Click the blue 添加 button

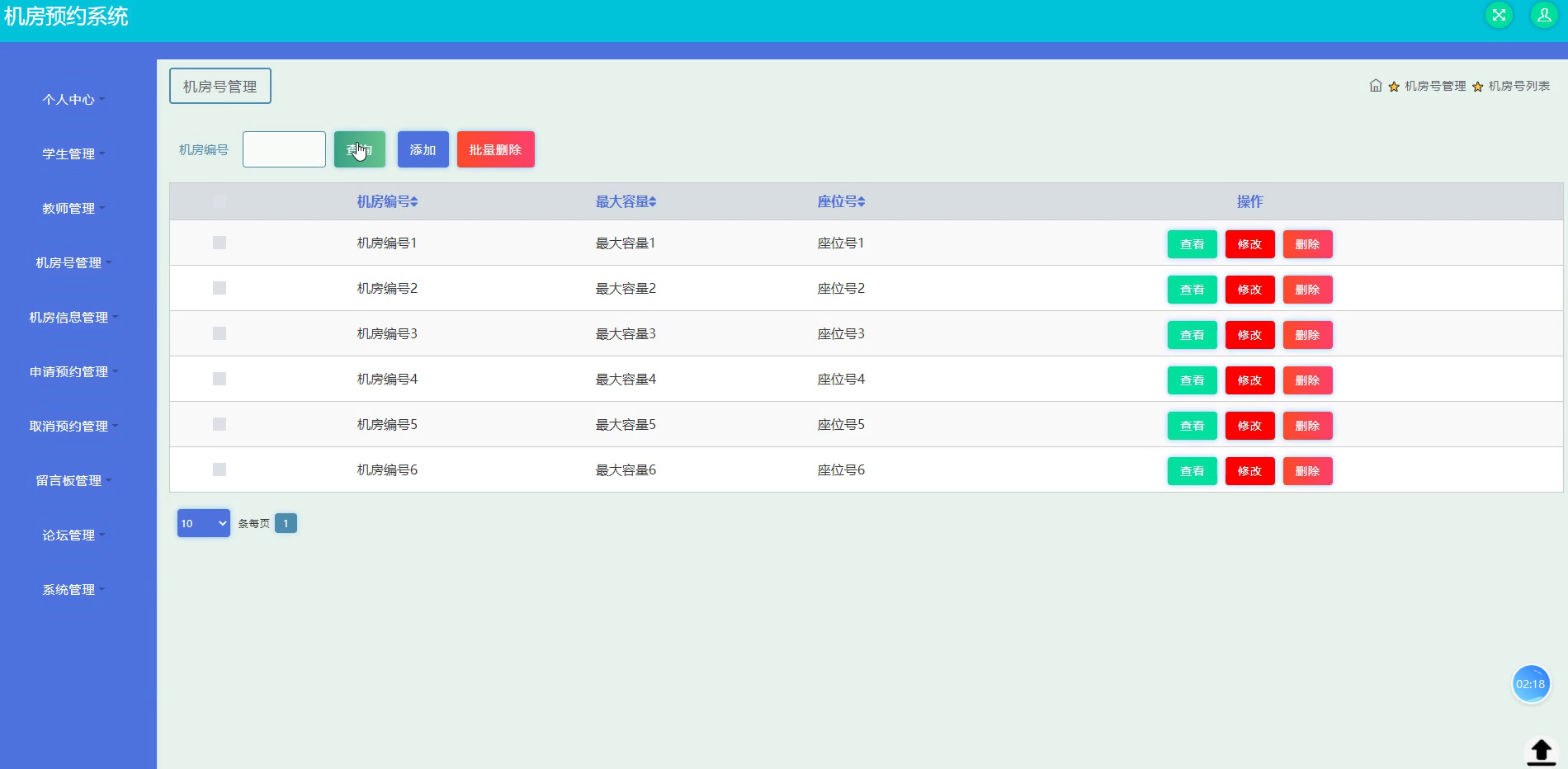423,149
